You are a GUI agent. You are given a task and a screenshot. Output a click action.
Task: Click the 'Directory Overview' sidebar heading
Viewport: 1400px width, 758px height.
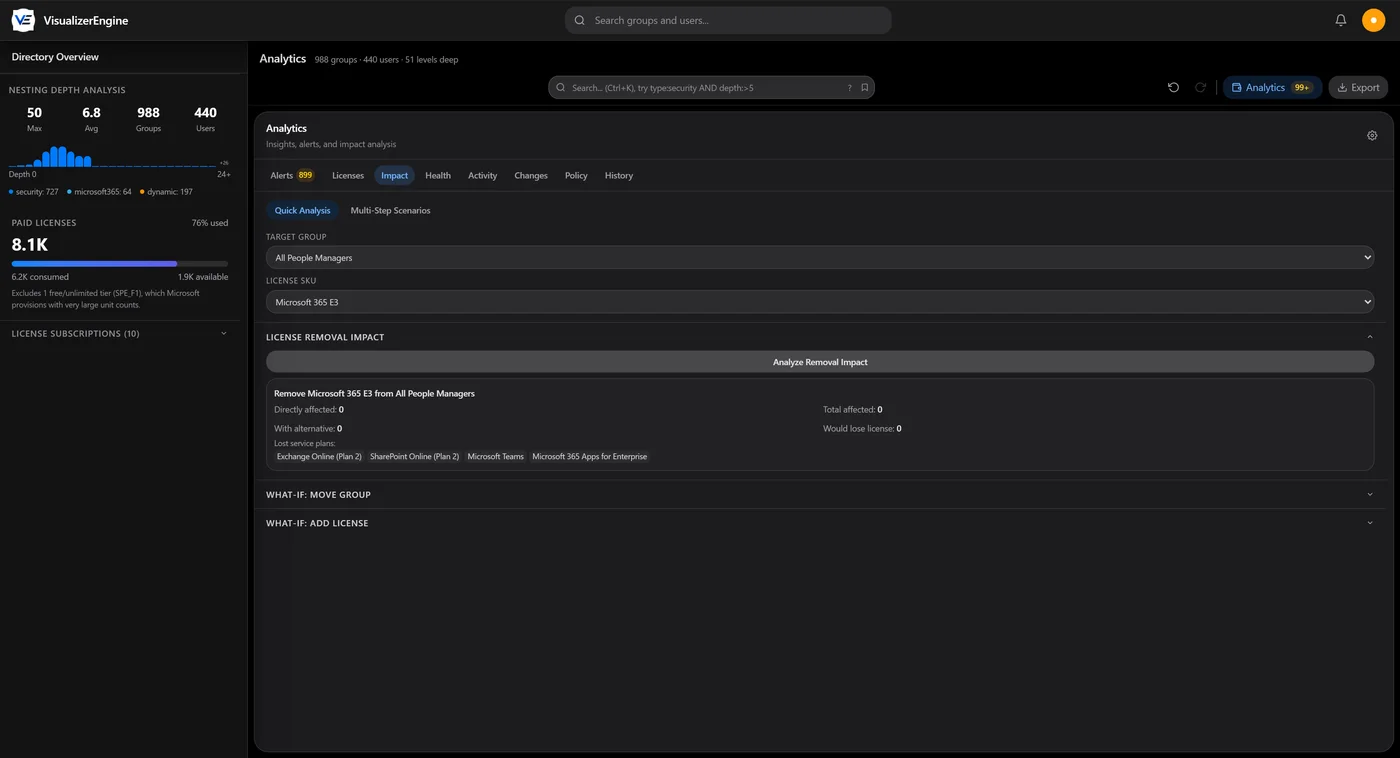[x=55, y=57]
